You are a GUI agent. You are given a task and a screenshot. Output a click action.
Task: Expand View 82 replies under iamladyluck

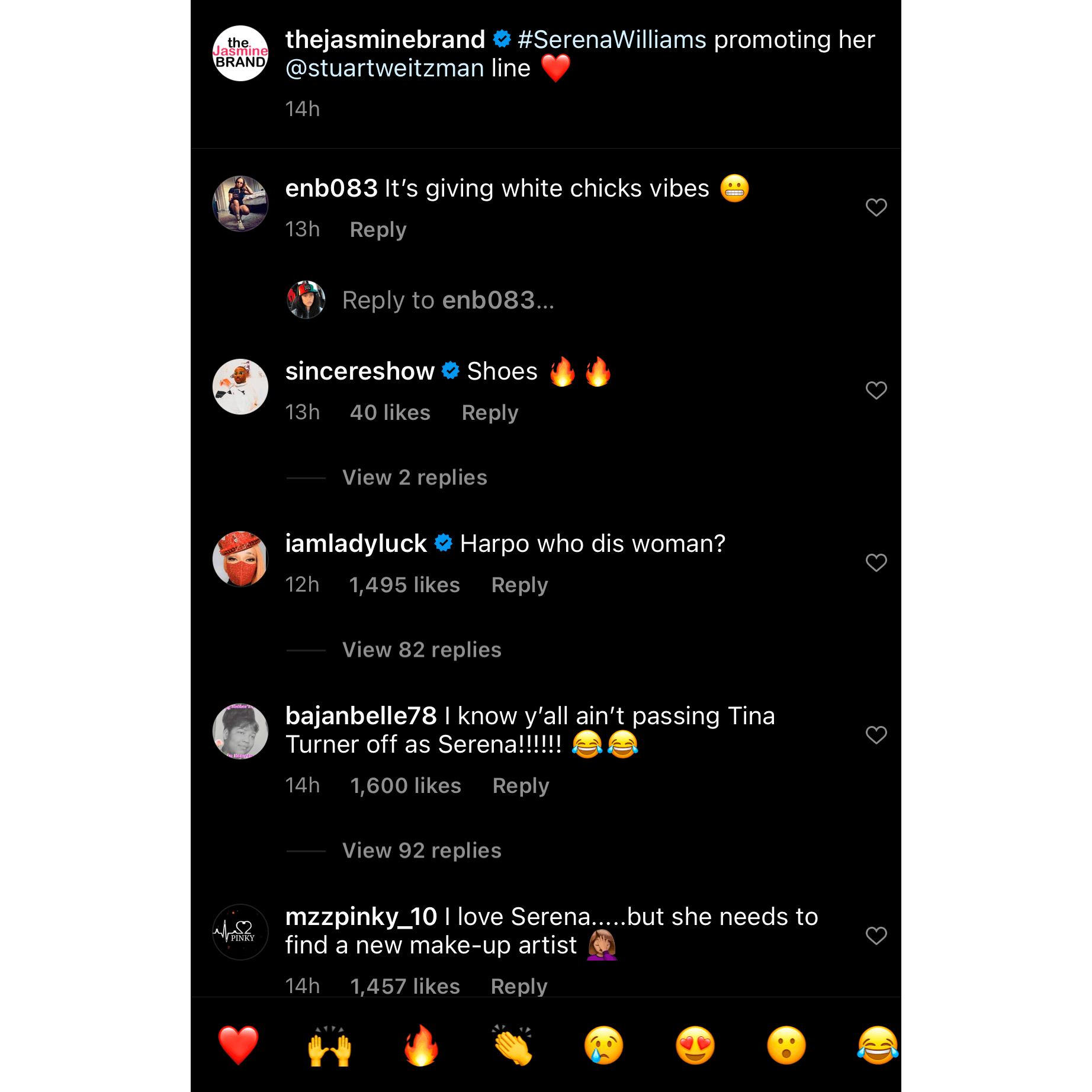pyautogui.click(x=422, y=650)
